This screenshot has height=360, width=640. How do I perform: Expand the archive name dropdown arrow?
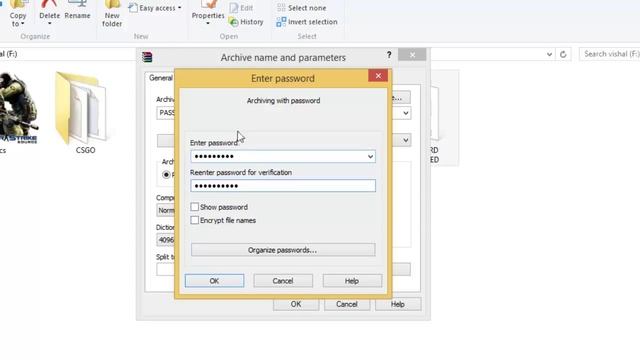pos(406,113)
